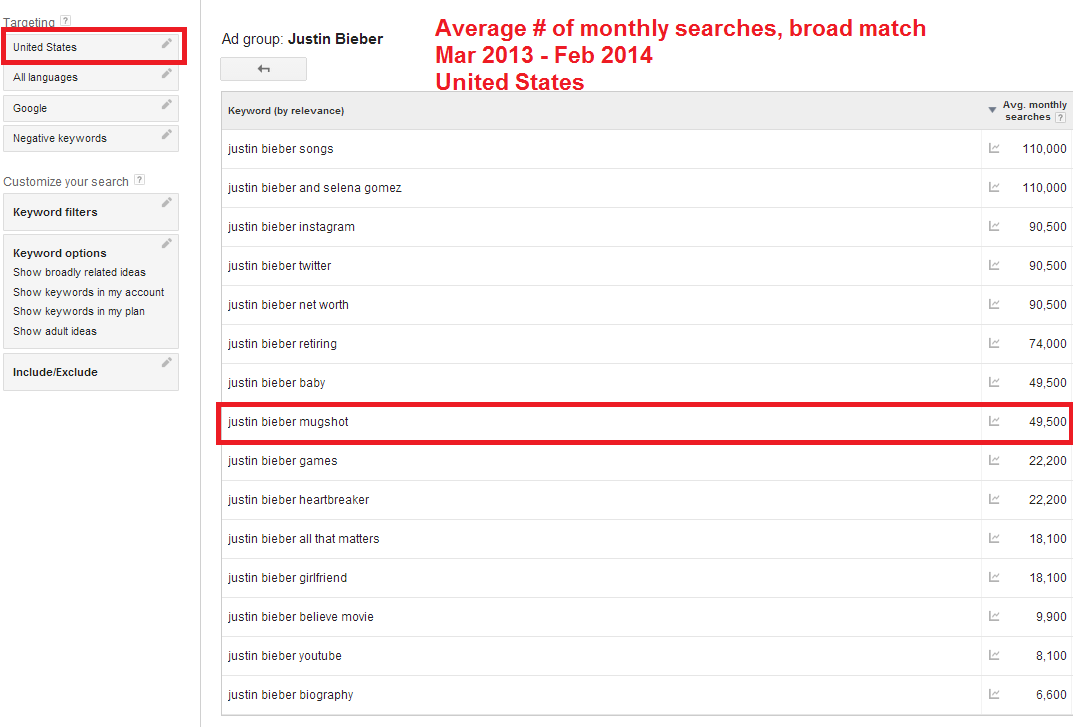Sort by Avg. monthly searches arrow
Viewport: 1073px width, 727px height.
[992, 110]
